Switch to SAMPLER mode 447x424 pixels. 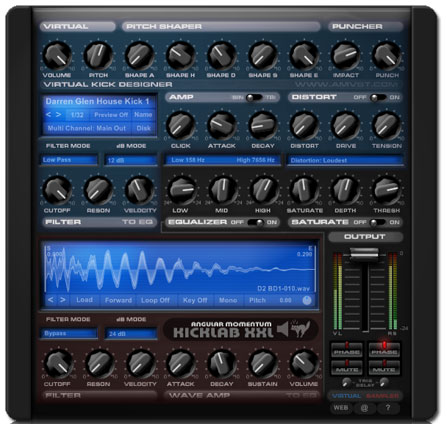[382, 396]
